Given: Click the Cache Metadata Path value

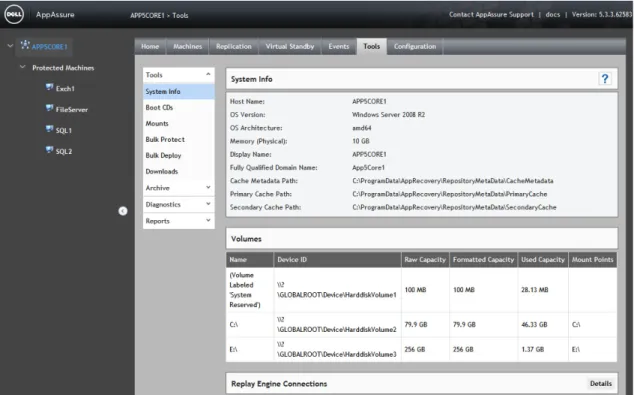Looking at the screenshot, I should coord(452,181).
